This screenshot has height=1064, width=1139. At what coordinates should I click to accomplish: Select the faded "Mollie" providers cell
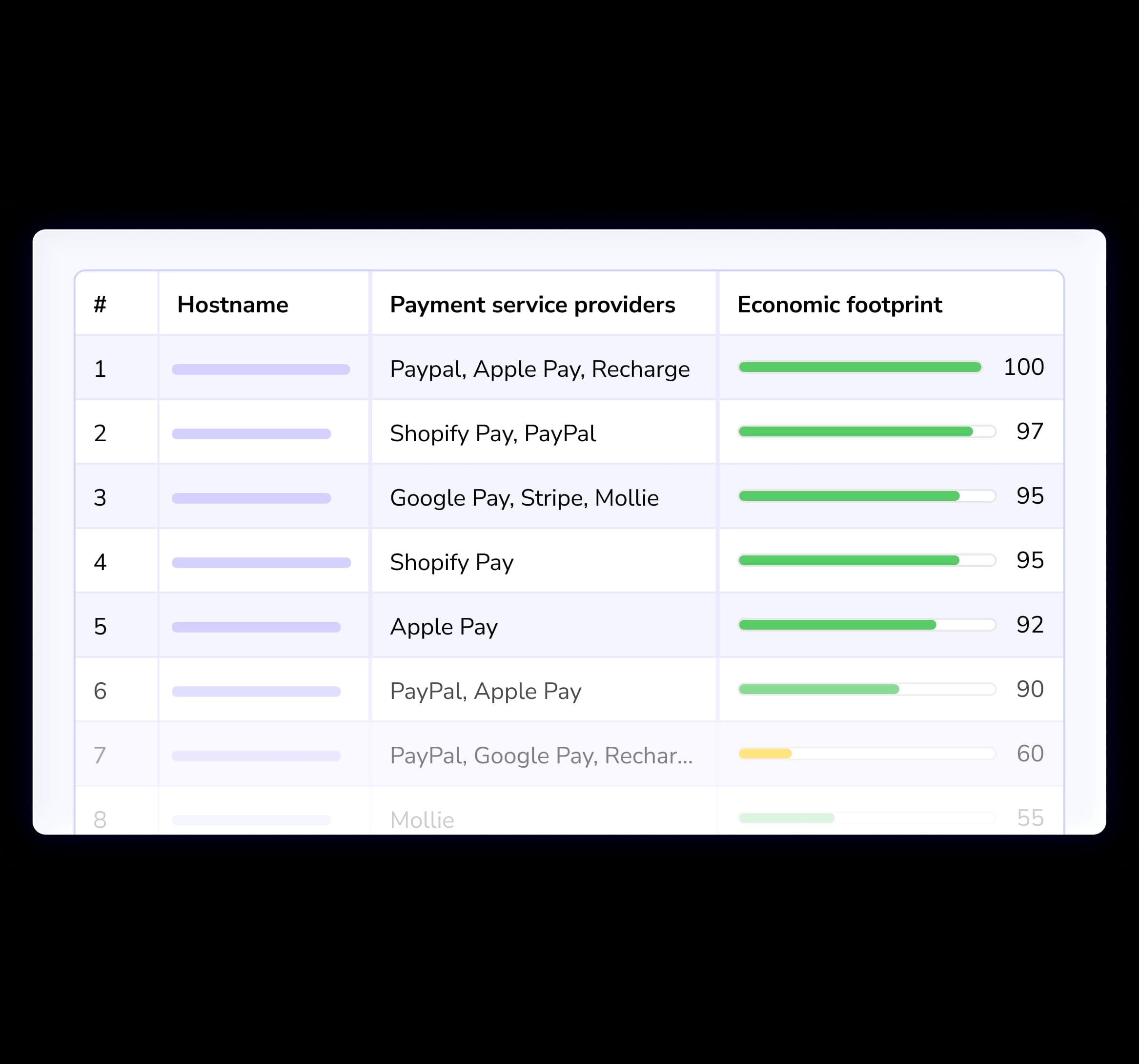pos(422,820)
